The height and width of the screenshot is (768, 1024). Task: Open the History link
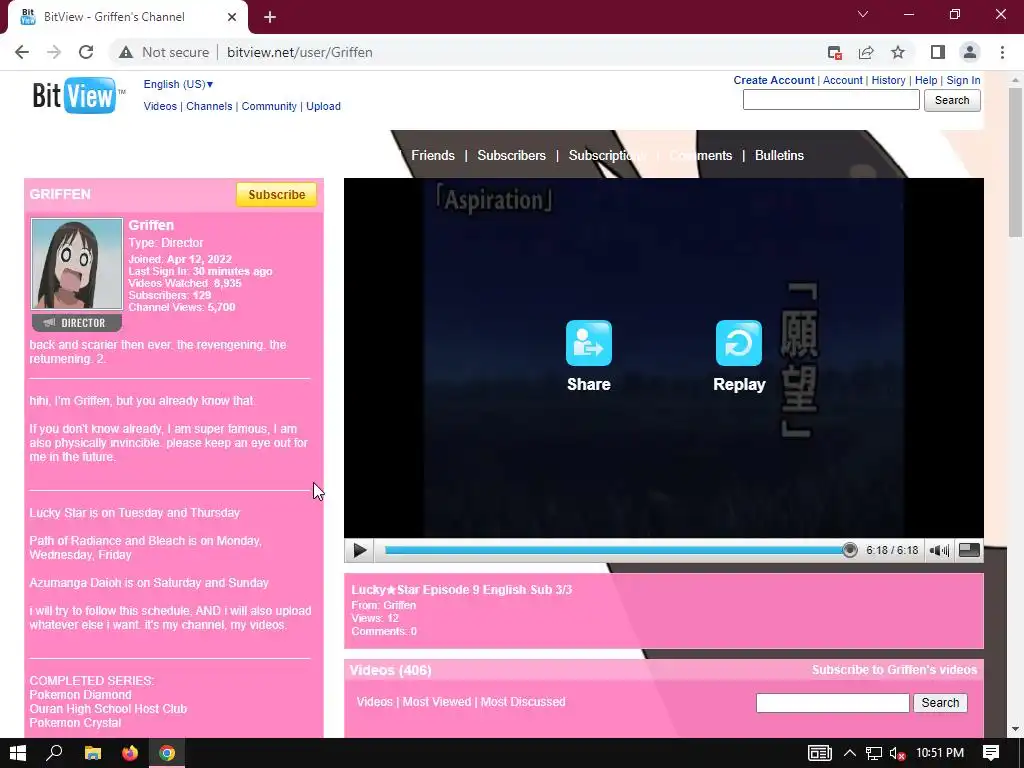tap(888, 80)
